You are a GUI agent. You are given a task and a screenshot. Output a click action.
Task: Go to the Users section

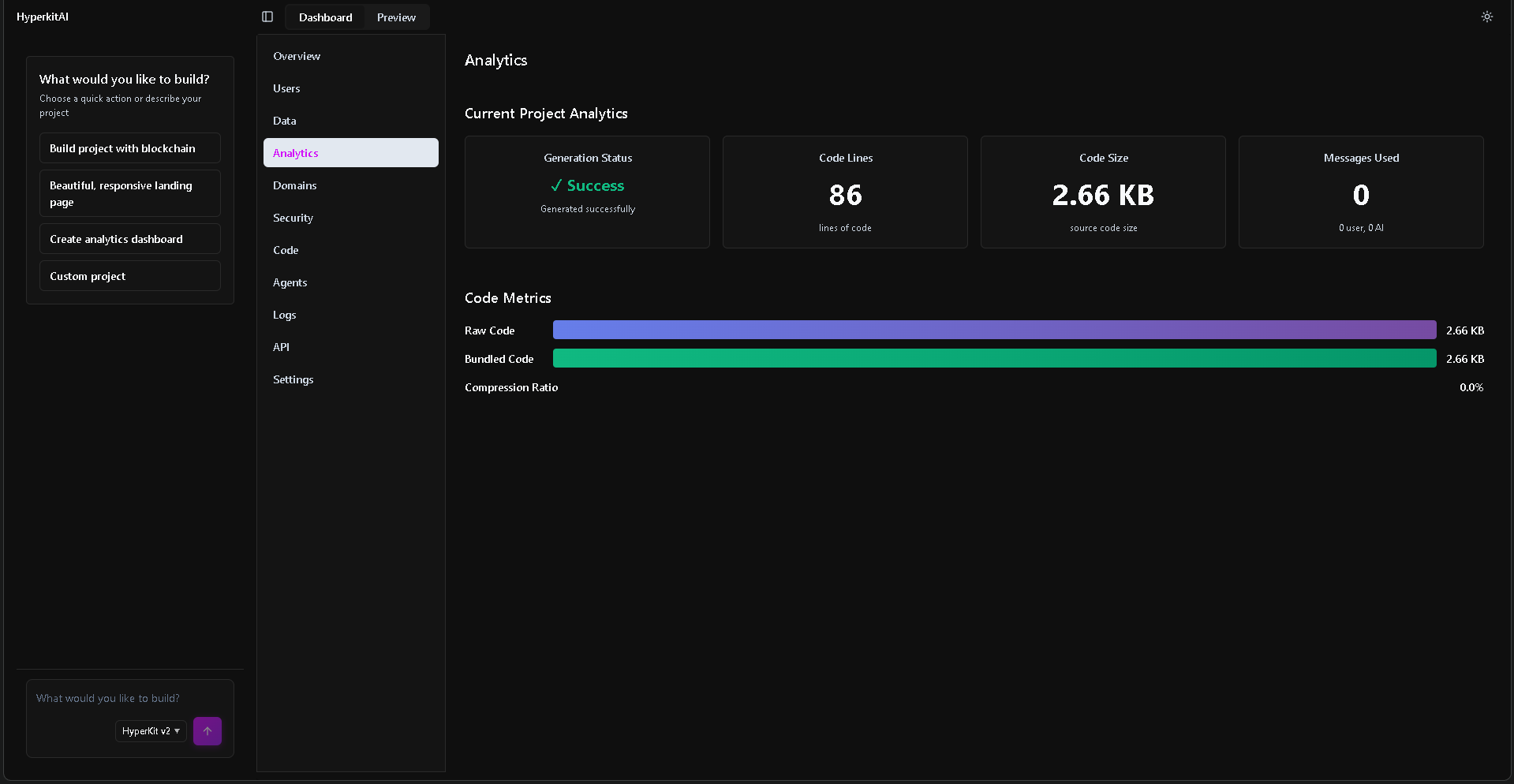(286, 88)
